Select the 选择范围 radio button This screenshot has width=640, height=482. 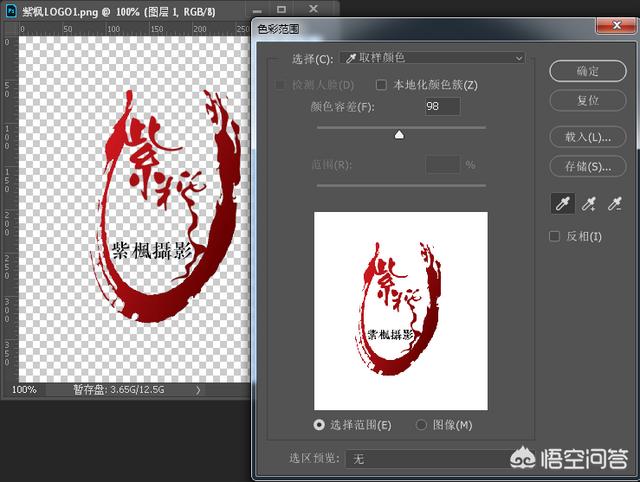(x=320, y=425)
